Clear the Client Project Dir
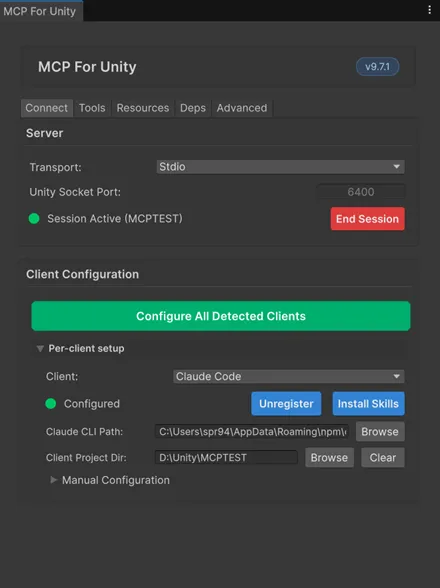This screenshot has width=440, height=588. (x=383, y=458)
